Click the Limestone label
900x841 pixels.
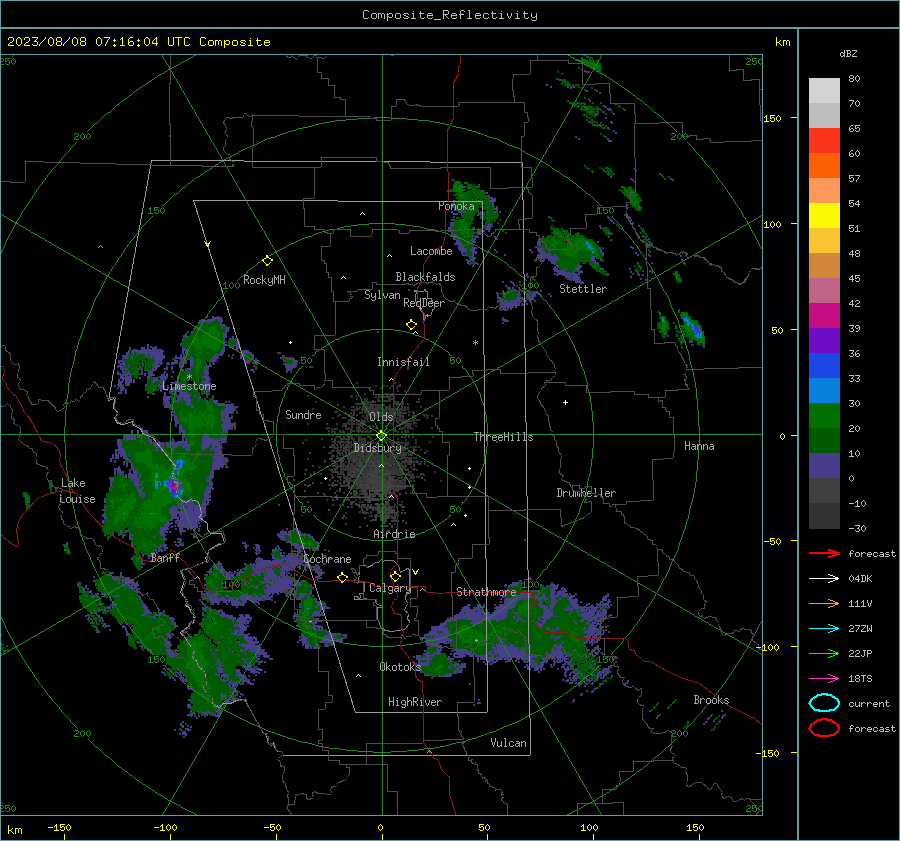(189, 386)
